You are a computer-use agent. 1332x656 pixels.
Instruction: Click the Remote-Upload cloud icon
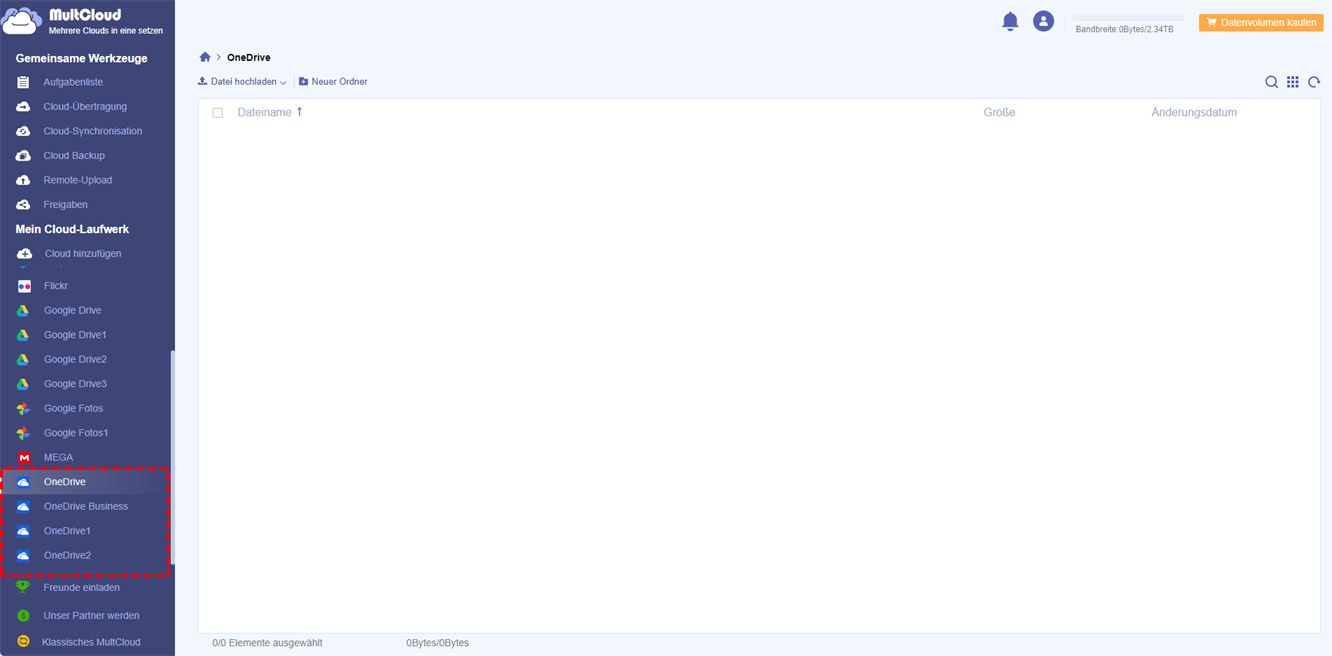23,180
